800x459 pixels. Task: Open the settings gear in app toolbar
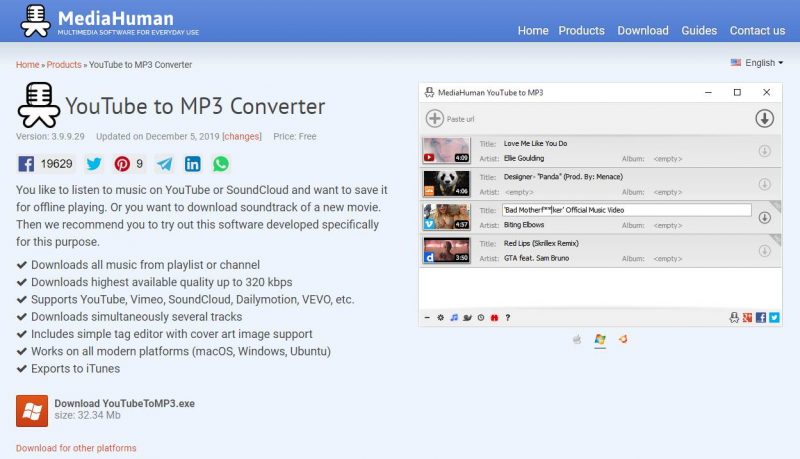pos(440,317)
